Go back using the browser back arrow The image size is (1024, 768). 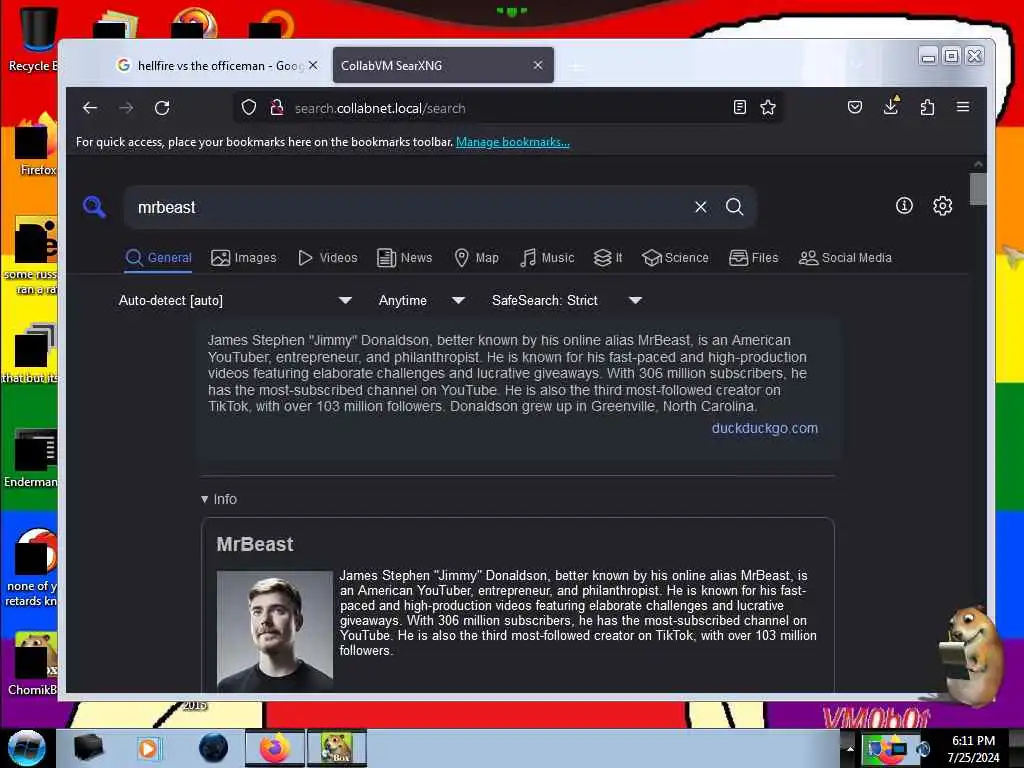[90, 108]
